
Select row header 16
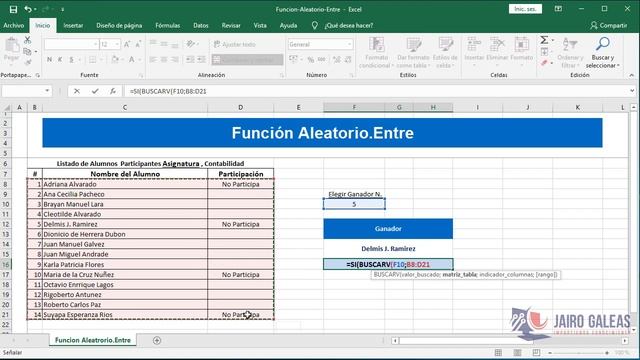pyautogui.click(x=6, y=264)
